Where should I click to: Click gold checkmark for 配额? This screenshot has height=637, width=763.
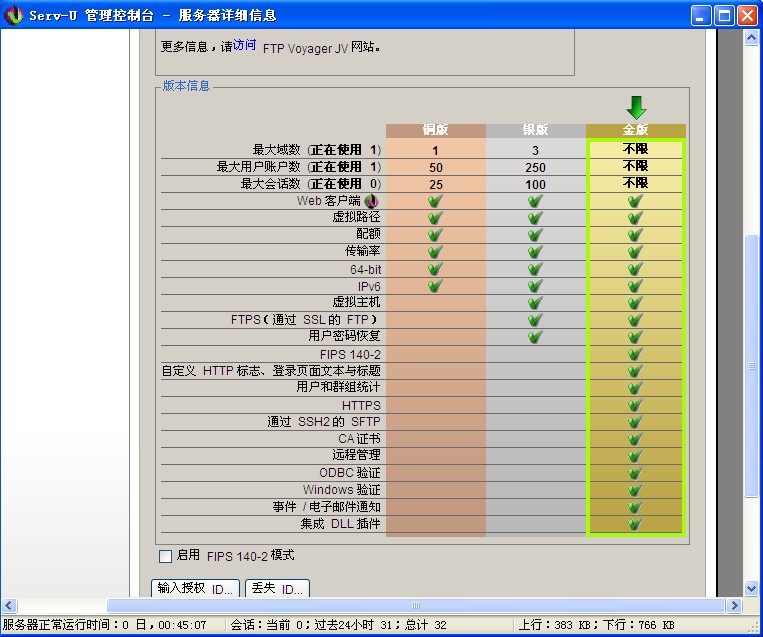(635, 235)
